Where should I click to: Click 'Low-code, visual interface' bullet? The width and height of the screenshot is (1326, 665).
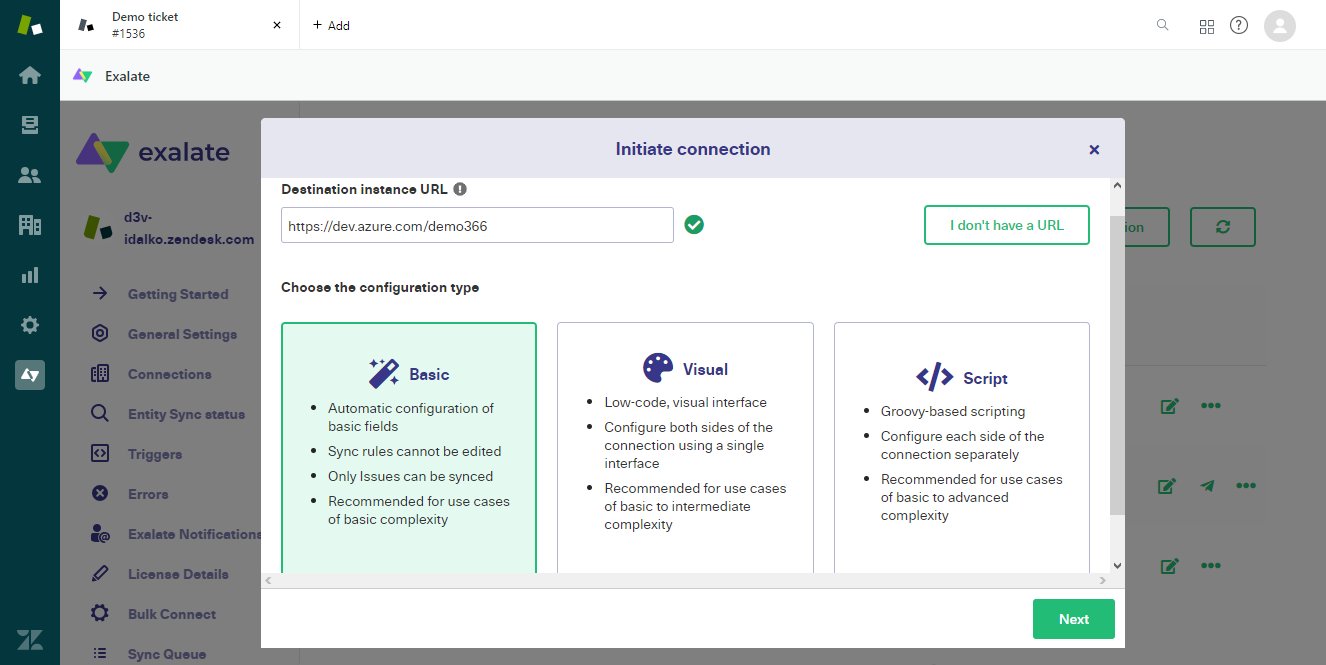686,402
